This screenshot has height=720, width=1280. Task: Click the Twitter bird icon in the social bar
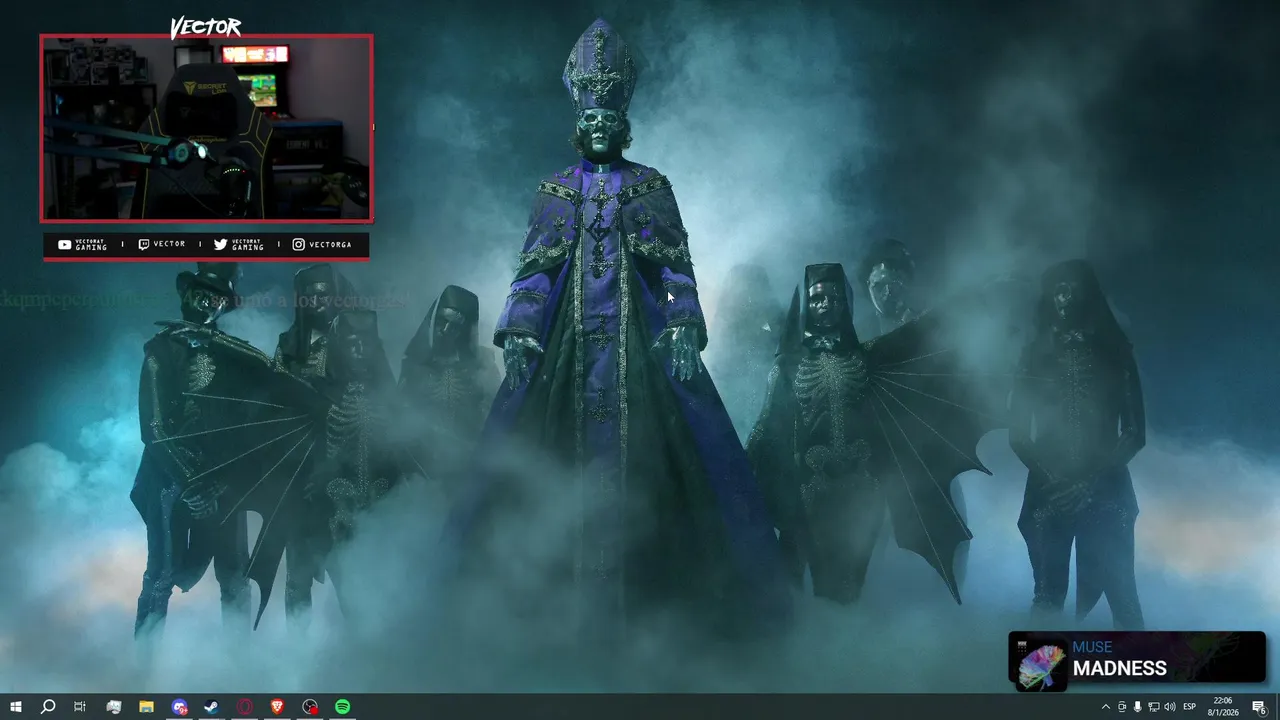point(220,244)
